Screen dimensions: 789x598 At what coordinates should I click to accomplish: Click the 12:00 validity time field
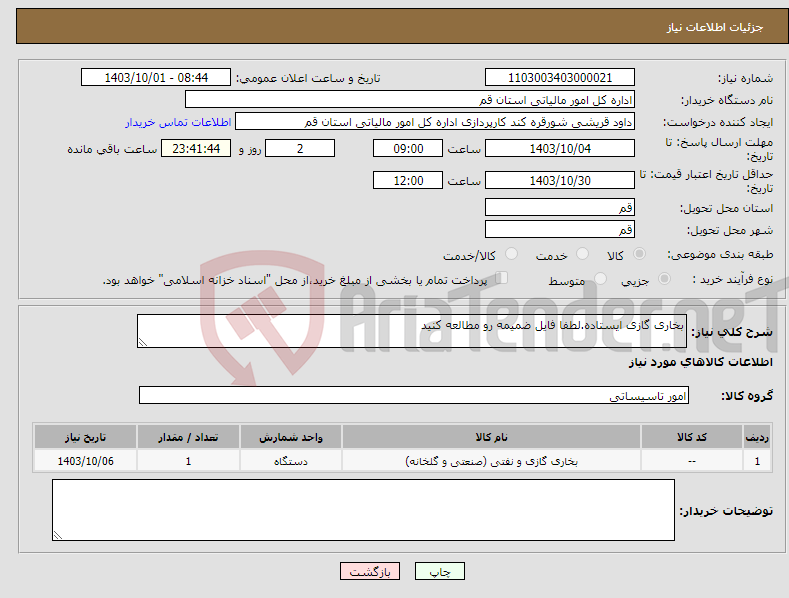coord(408,180)
